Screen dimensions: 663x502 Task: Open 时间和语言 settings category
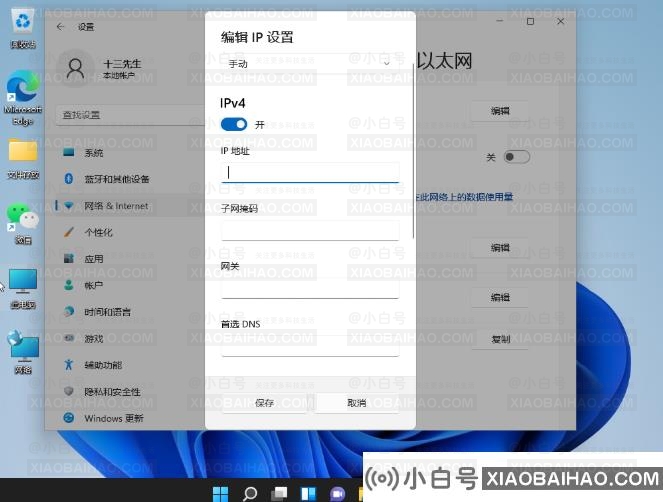click(129, 312)
